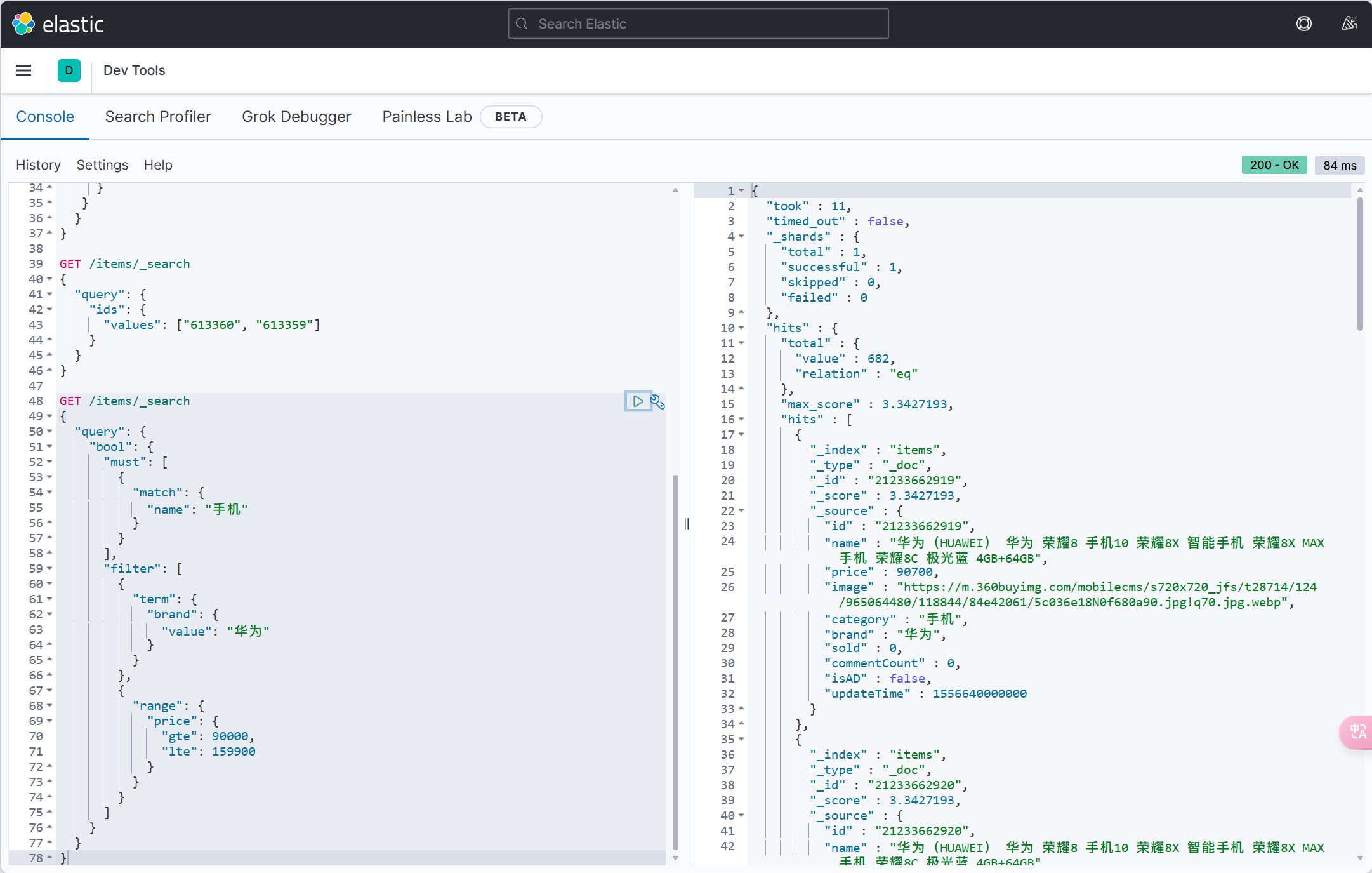
Task: Collapse the "bool" block on line 51
Action: (49, 447)
